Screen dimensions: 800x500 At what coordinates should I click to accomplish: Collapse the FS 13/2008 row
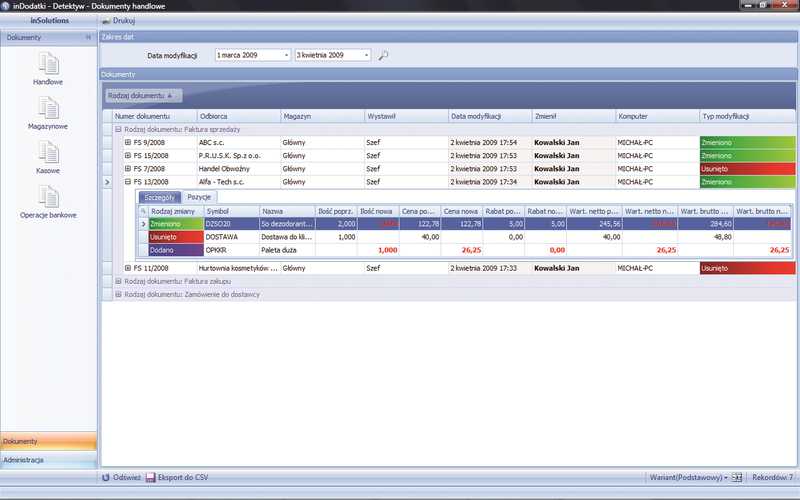128,182
